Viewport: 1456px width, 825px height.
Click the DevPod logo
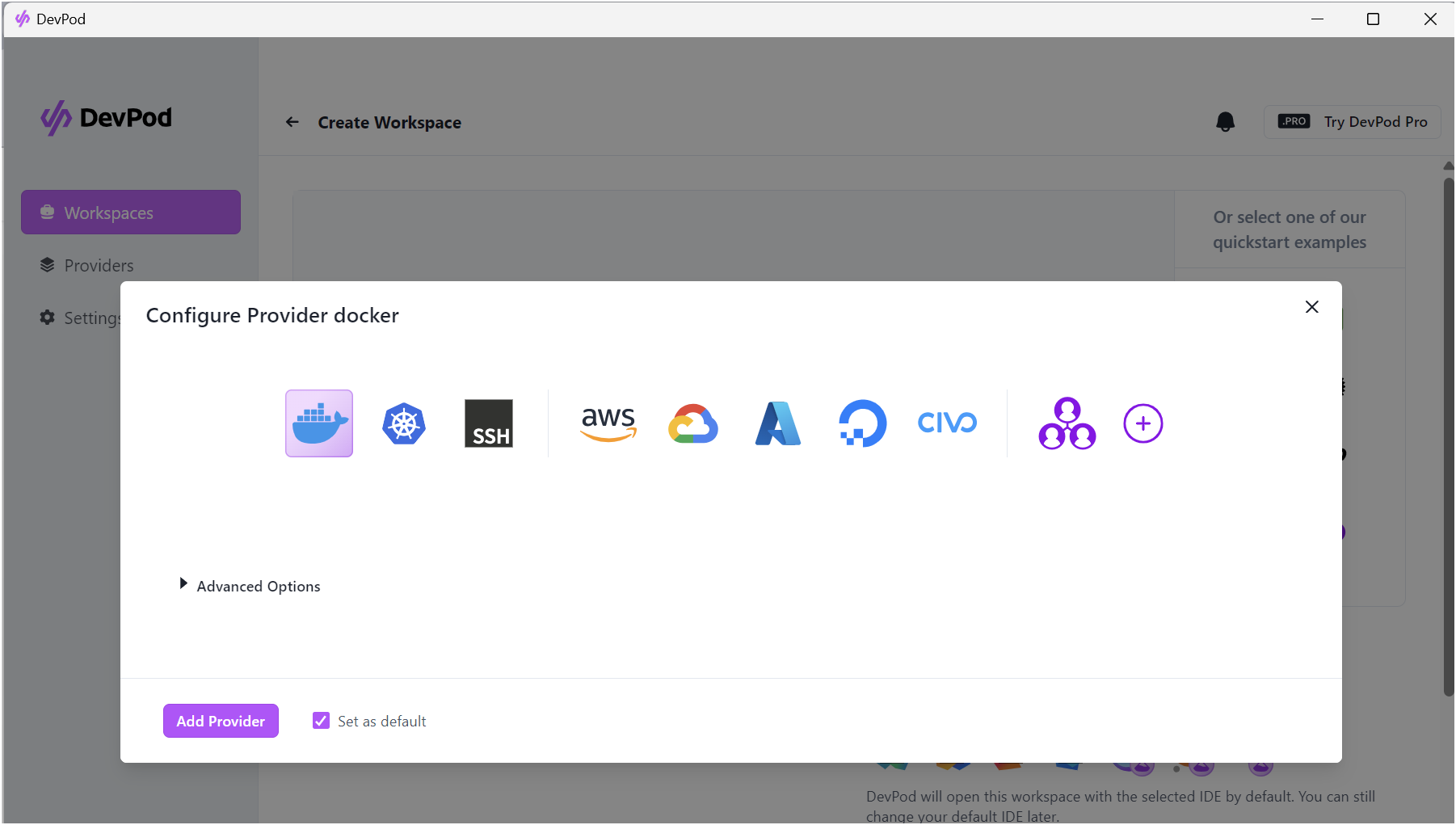coord(106,118)
